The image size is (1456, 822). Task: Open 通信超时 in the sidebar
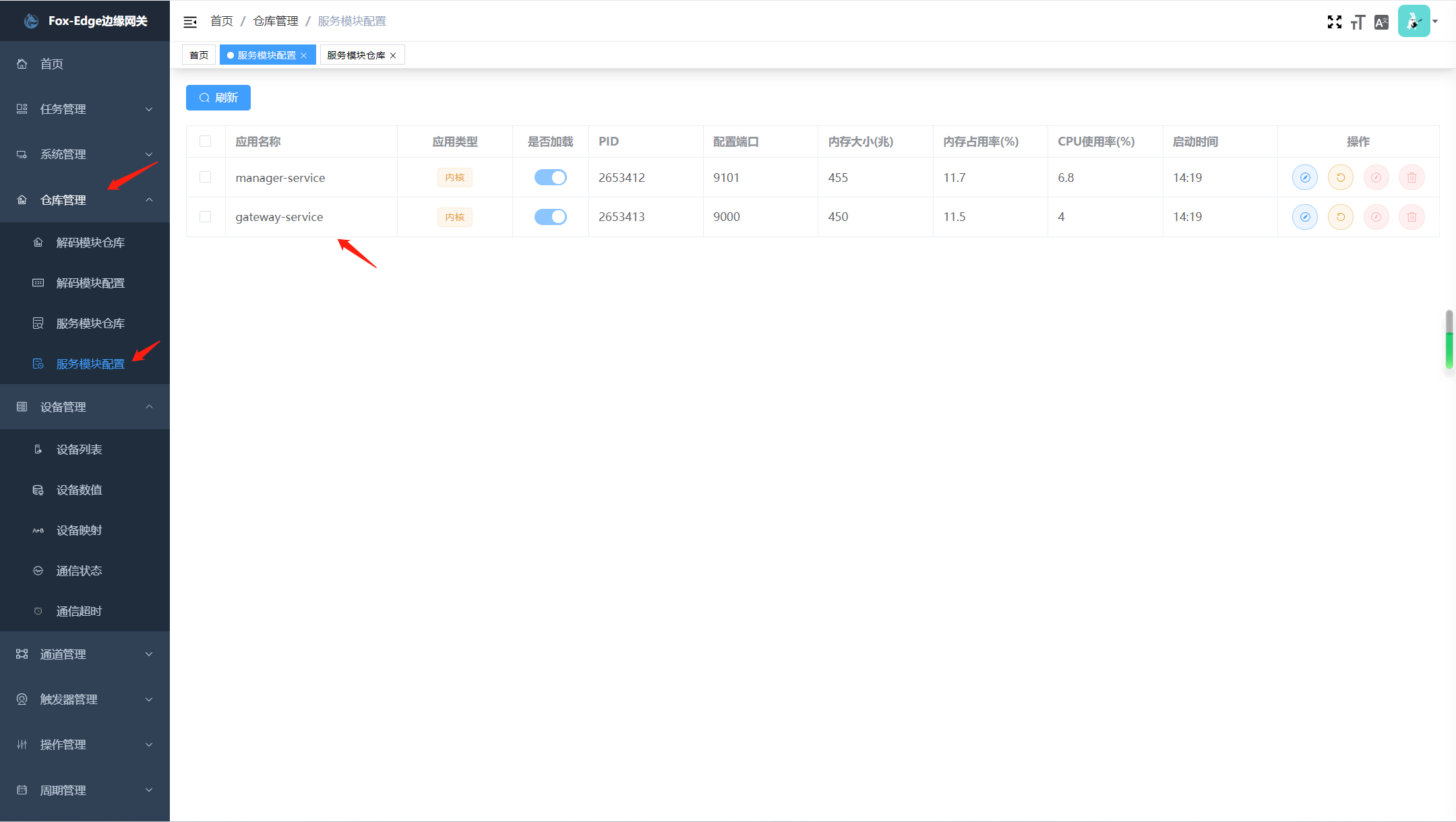click(85, 611)
